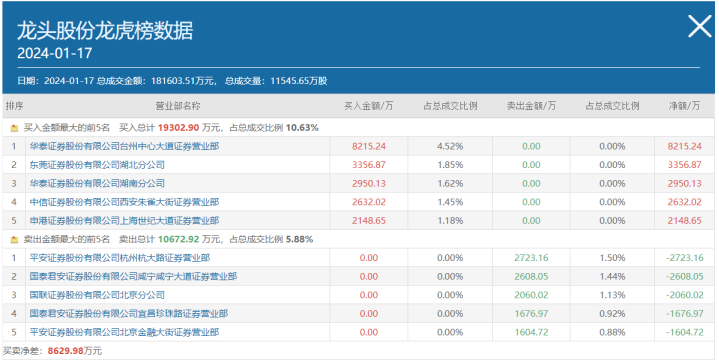Screen dimensions: 719x364
Task: Click the 0.88% sell ratio cell
Action: coord(612,332)
